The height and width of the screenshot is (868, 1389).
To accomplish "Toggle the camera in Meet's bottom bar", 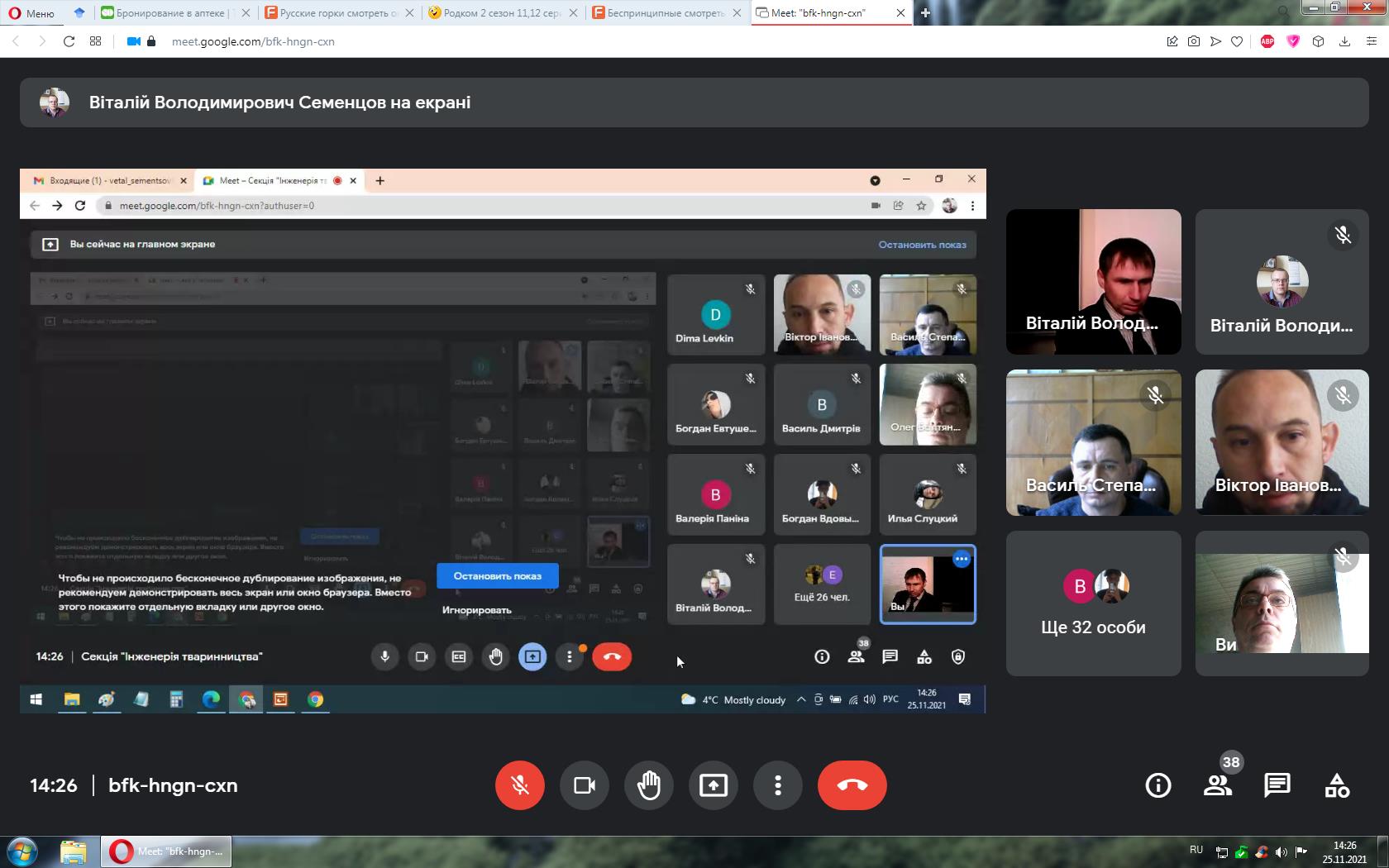I will pyautogui.click(x=585, y=785).
